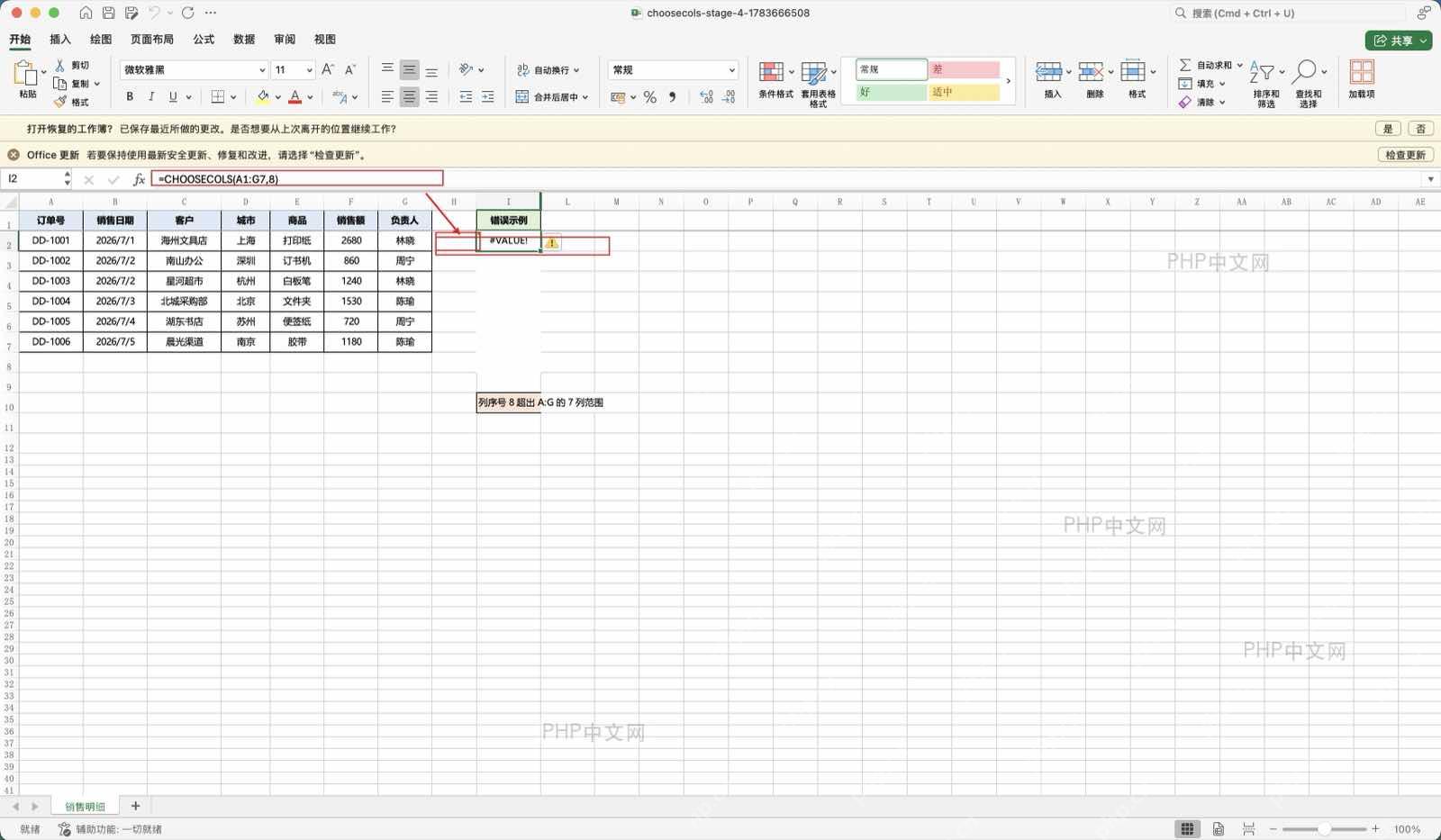Switch to Normal view in status bar
This screenshot has height=840, width=1441.
(1187, 828)
